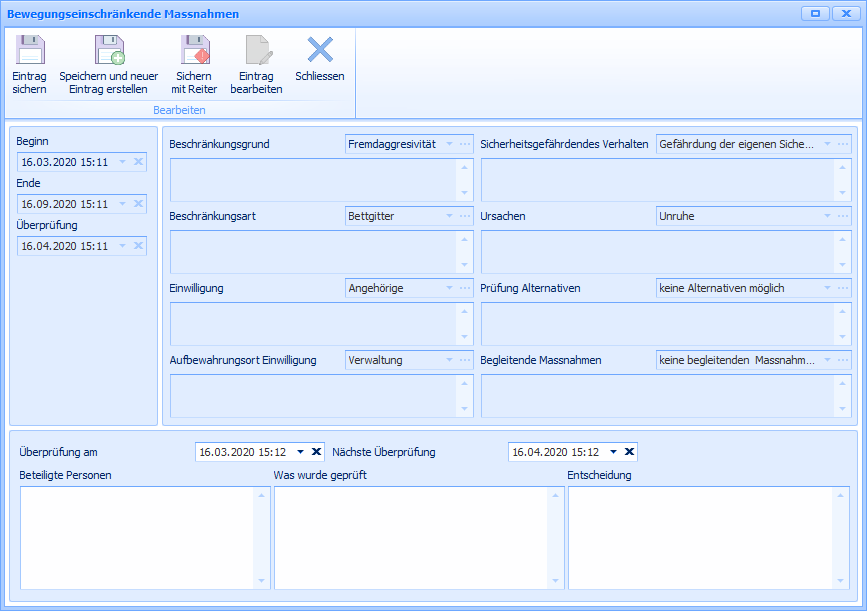Click the Schliessen X icon in toolbar
Image resolution: width=867 pixels, height=612 pixels.
[x=320, y=50]
